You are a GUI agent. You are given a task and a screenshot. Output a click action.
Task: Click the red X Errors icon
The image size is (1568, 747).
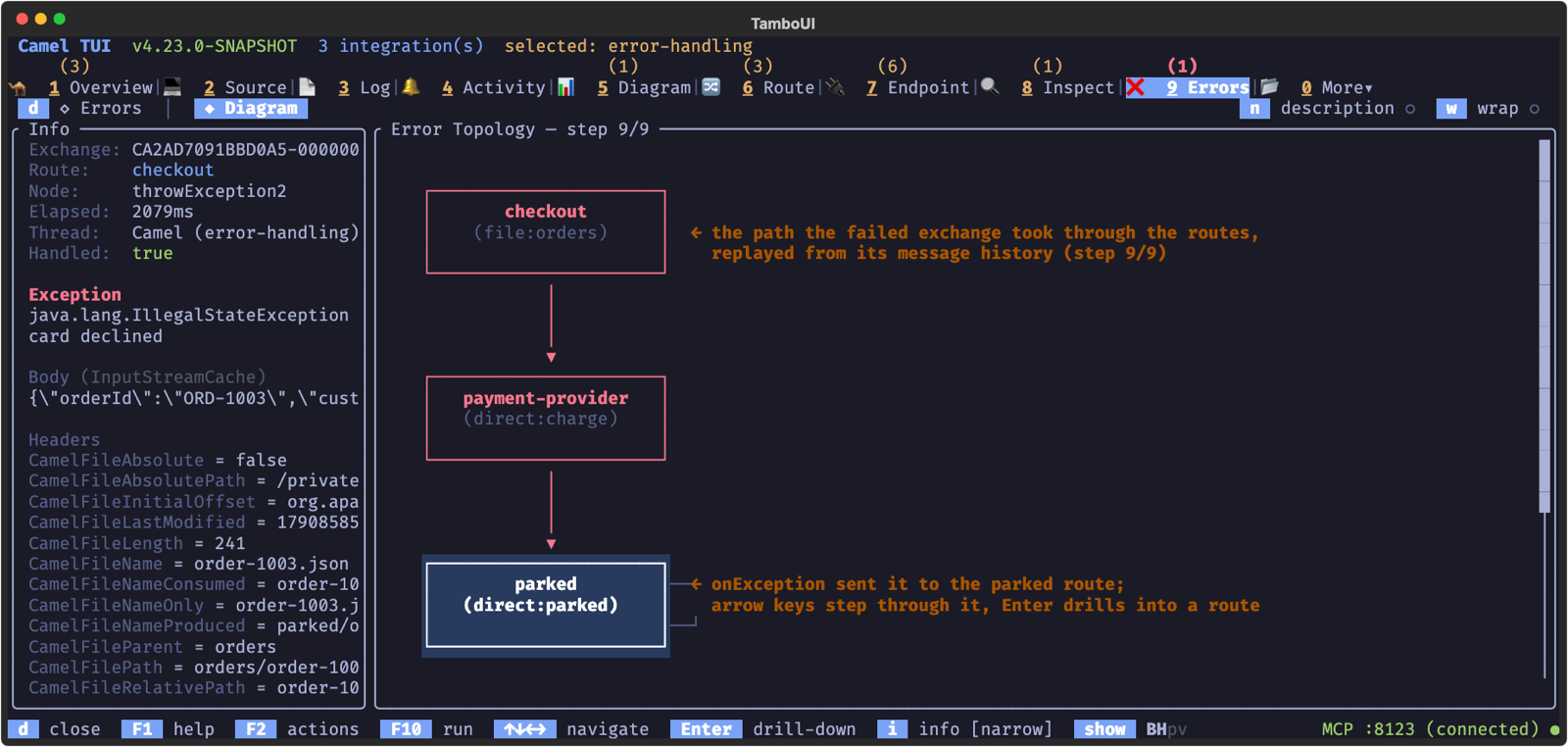[1136, 87]
